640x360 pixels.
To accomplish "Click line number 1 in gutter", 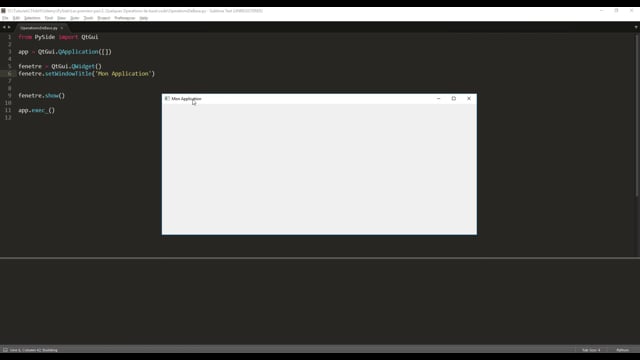I will (x=9, y=37).
